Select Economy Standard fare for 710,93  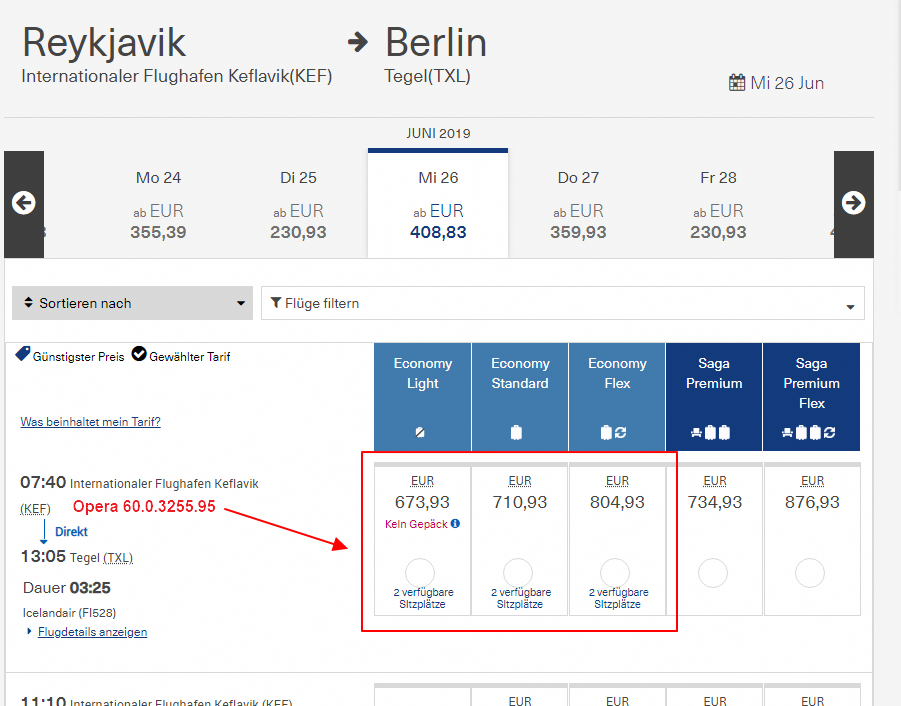coord(518,573)
